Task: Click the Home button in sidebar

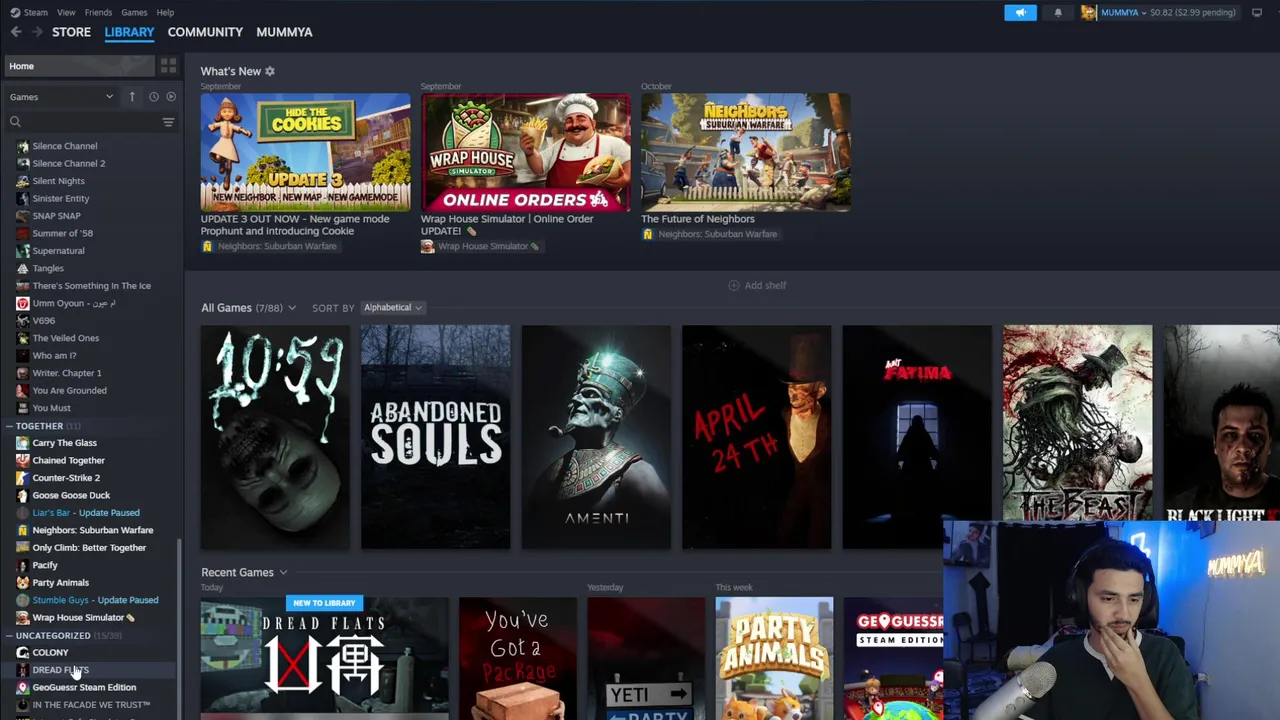Action: click(79, 66)
